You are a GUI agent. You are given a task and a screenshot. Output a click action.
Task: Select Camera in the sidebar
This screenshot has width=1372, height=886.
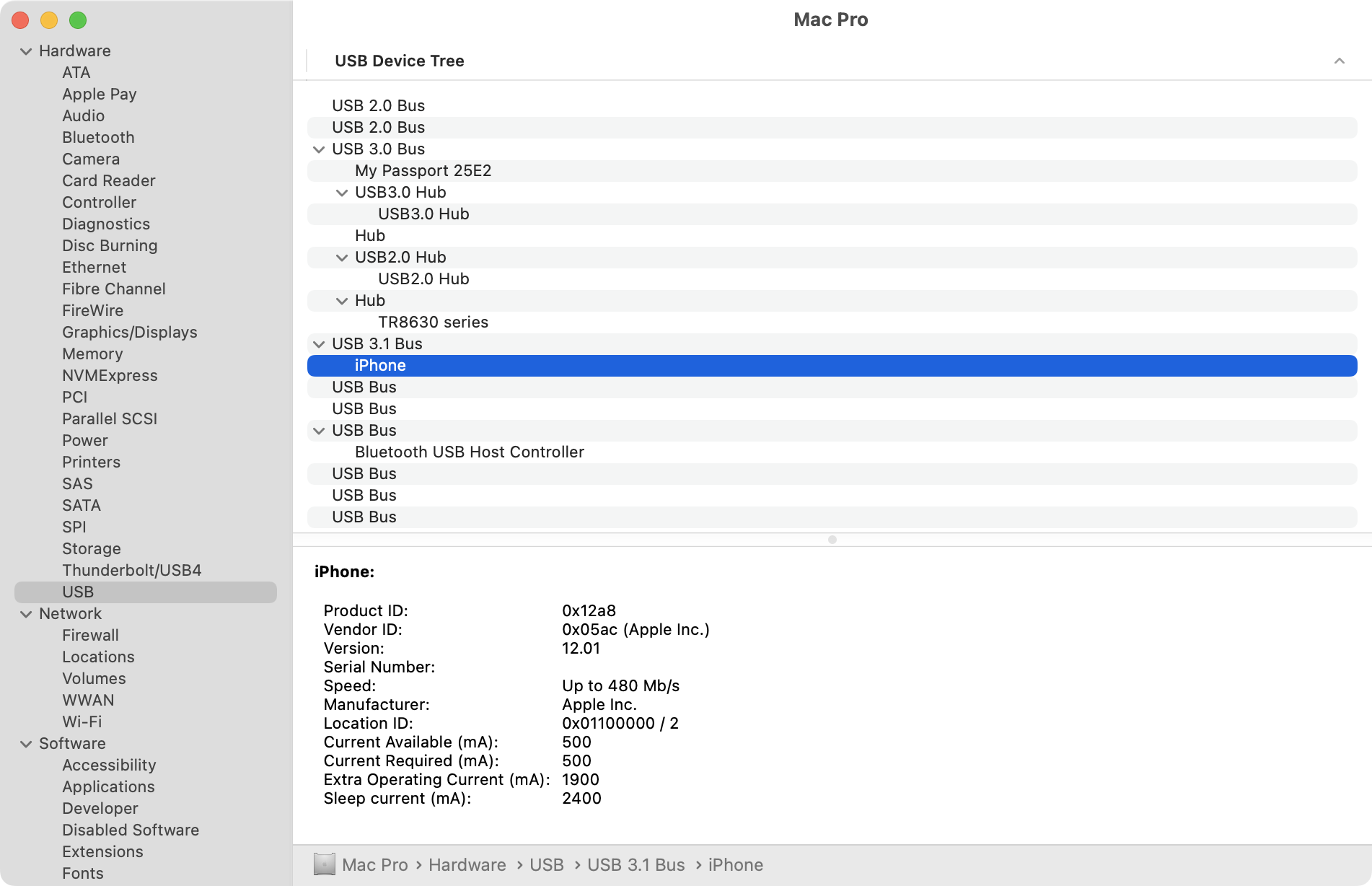(x=91, y=159)
